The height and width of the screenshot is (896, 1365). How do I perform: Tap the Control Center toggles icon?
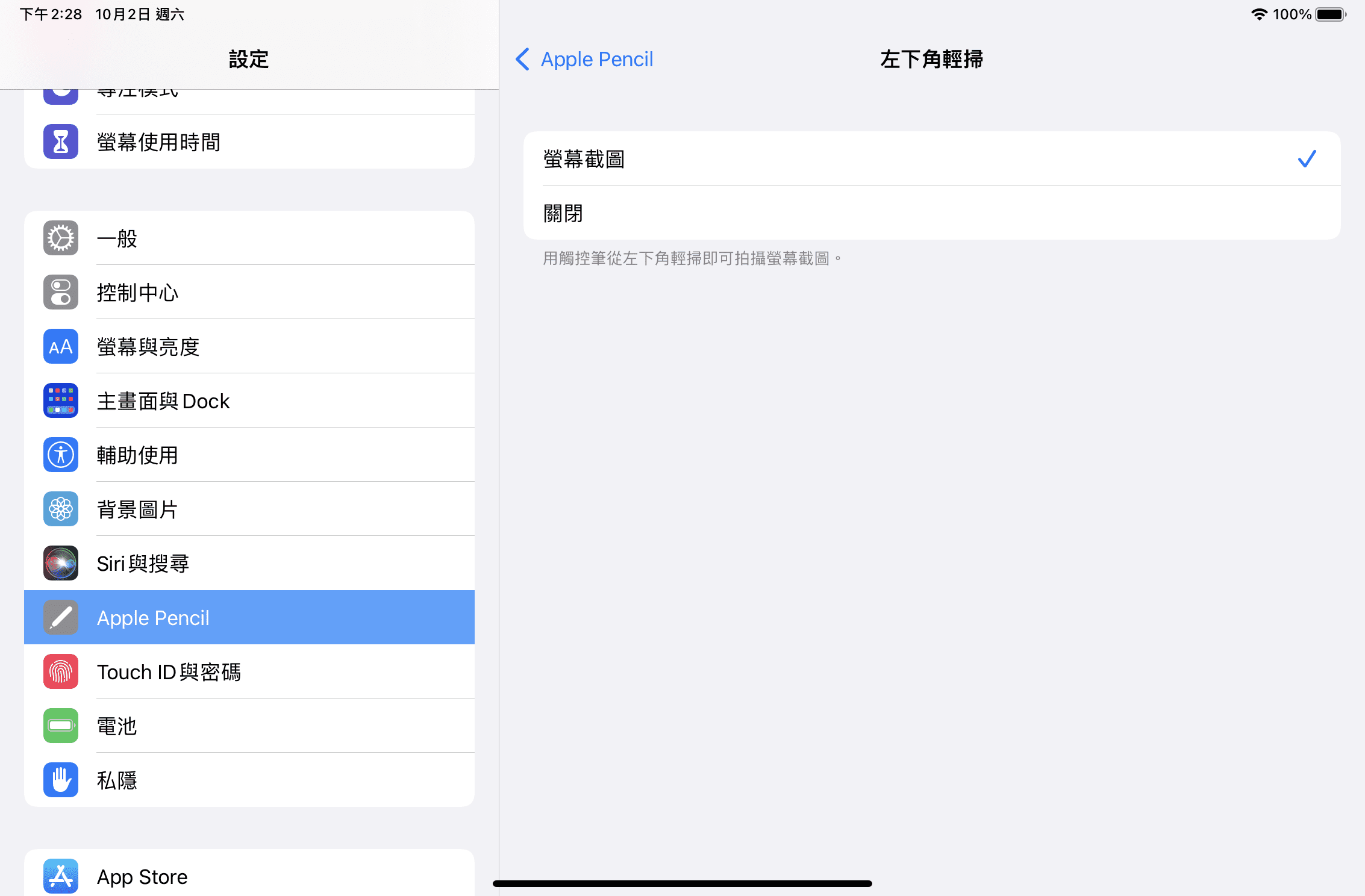61,292
